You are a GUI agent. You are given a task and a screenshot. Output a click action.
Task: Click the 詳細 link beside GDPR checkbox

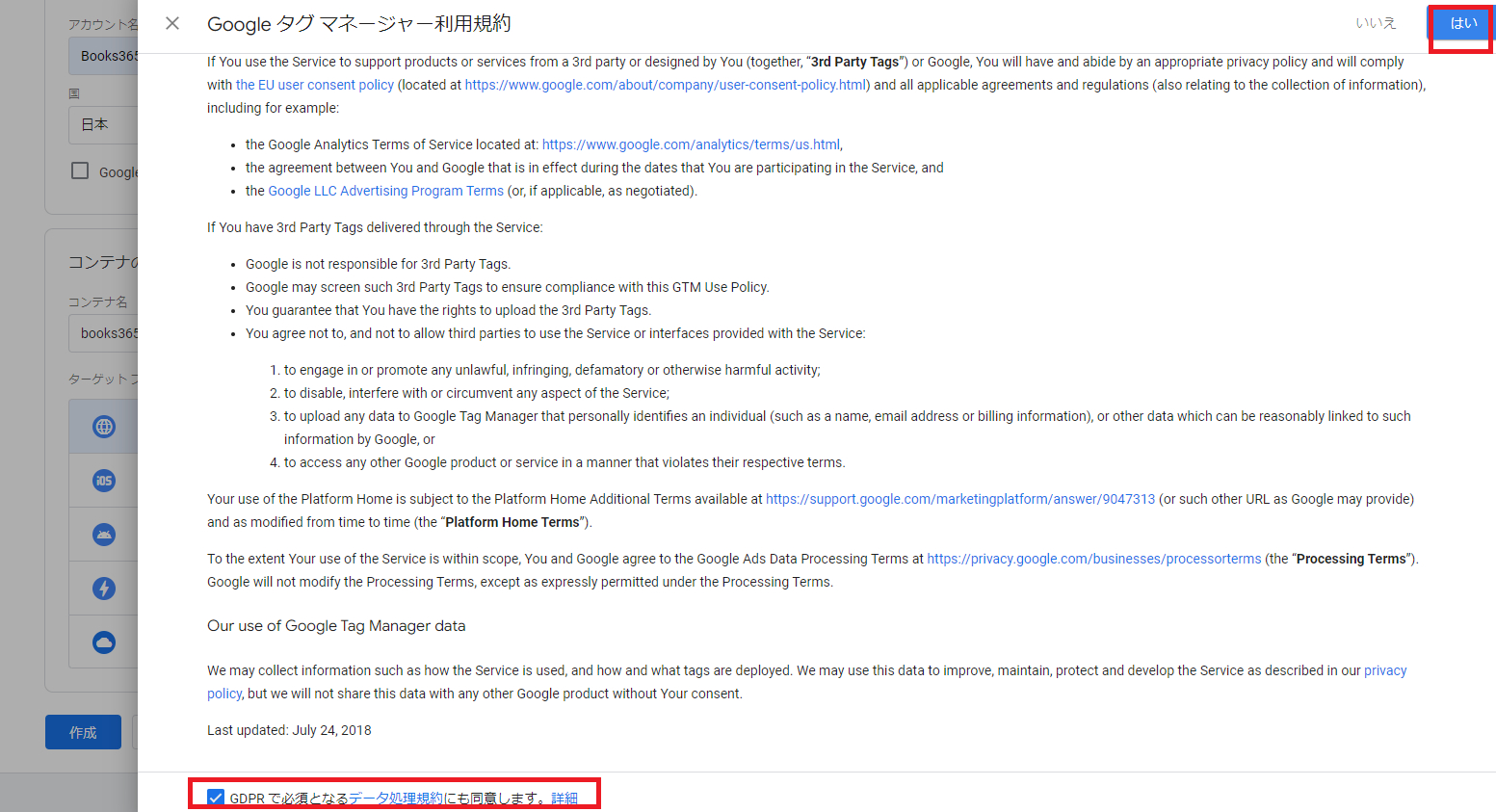tap(564, 798)
